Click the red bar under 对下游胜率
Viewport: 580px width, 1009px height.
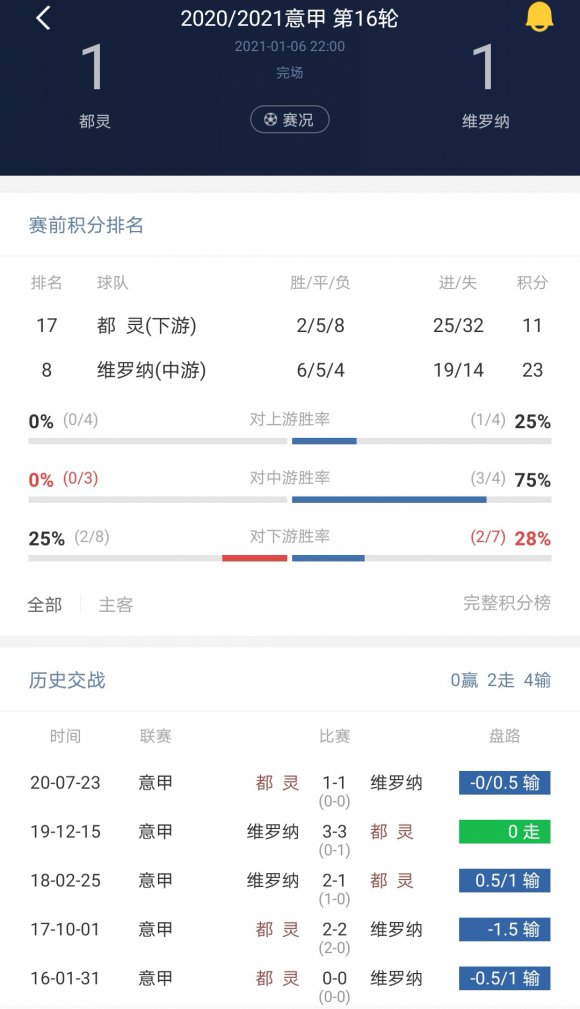pyautogui.click(x=255, y=559)
